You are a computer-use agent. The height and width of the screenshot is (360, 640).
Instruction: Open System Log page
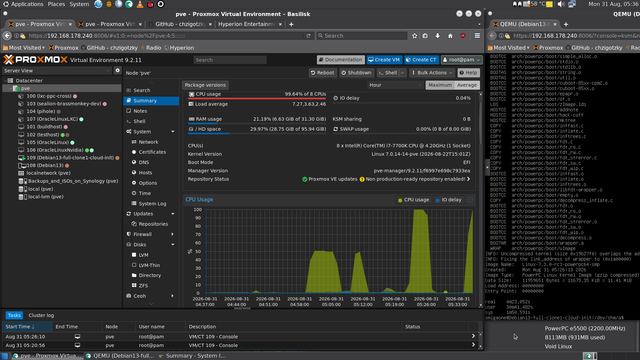coord(152,203)
